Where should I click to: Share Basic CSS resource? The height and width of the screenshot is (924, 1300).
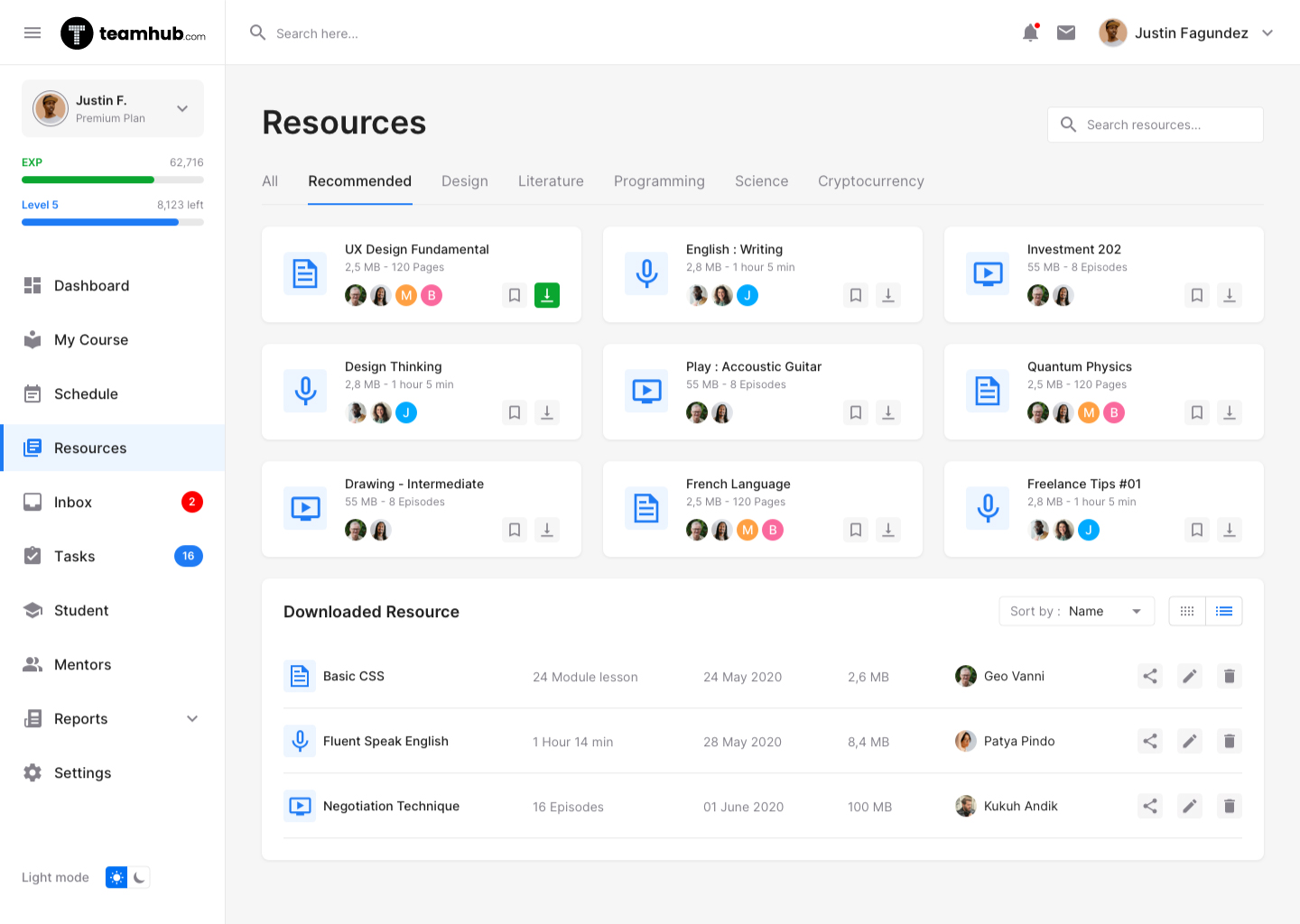[x=1150, y=676]
